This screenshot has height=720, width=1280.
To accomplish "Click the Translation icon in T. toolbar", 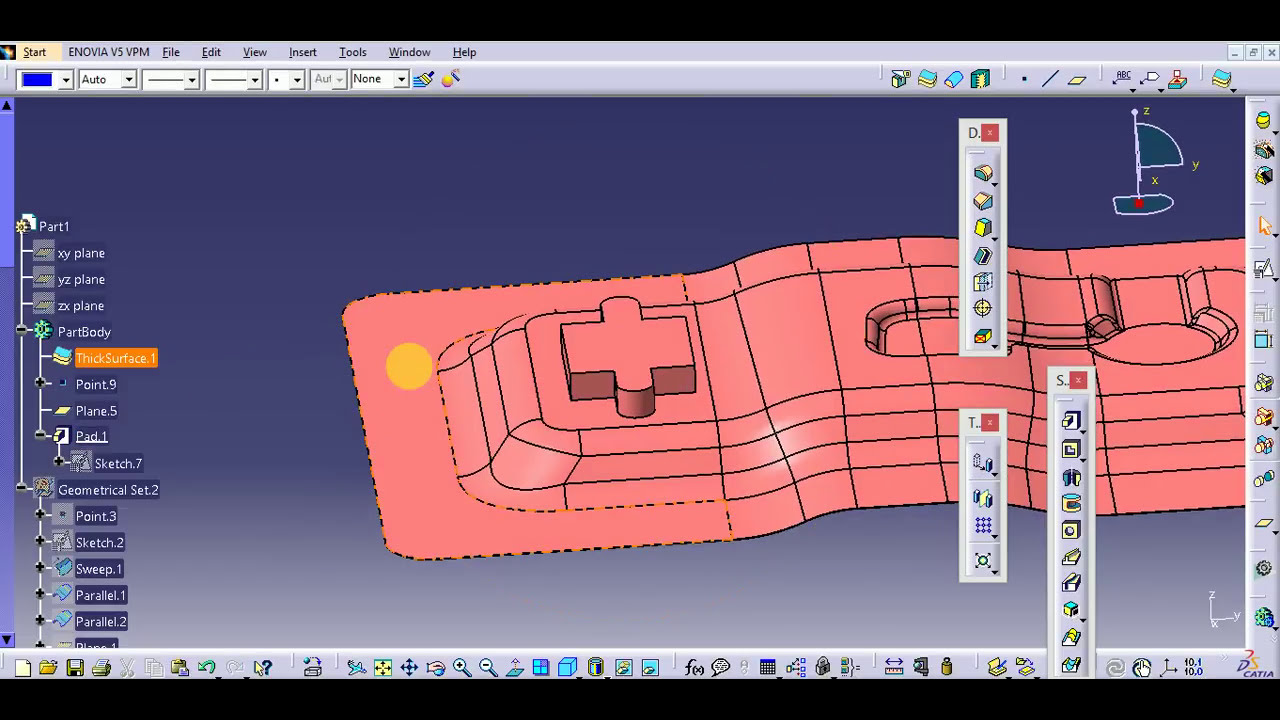I will [x=983, y=464].
